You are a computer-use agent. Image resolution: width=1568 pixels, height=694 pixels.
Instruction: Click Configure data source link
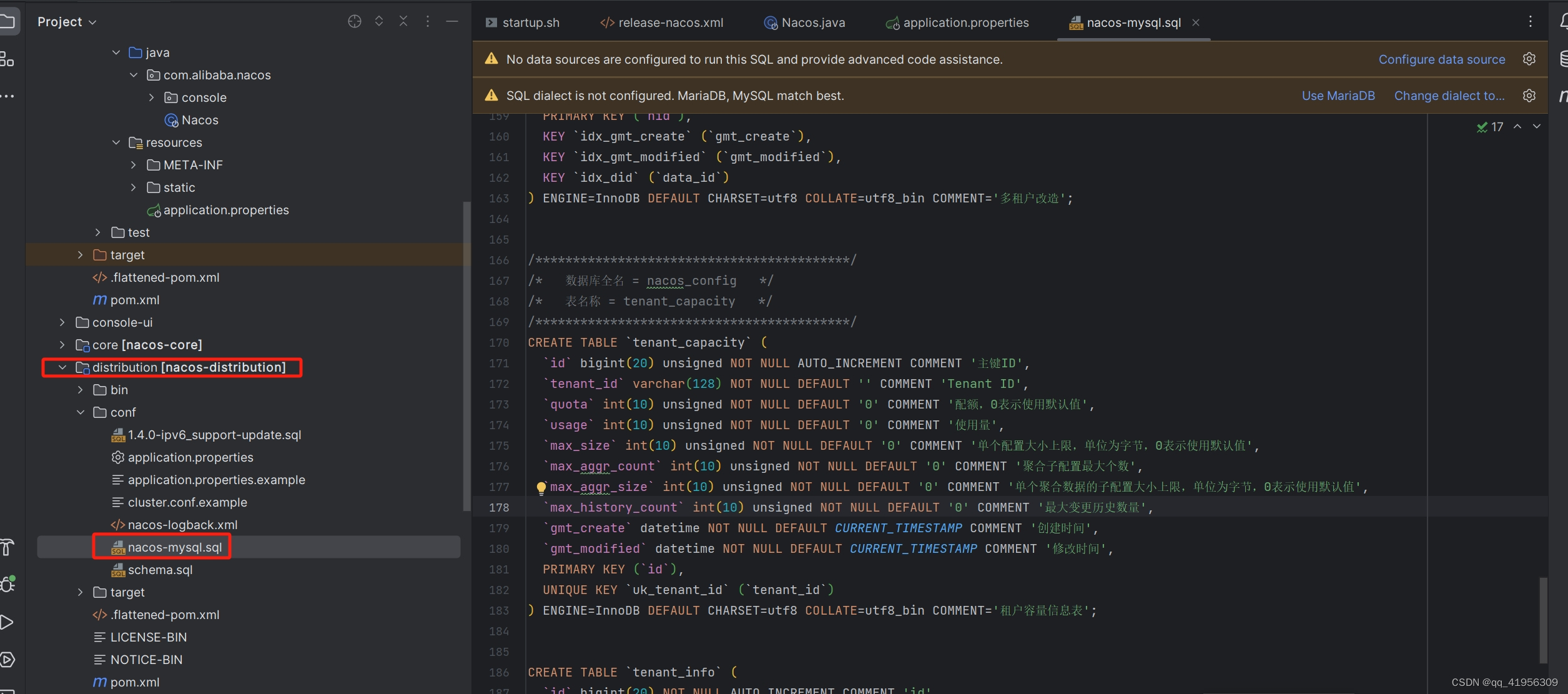[x=1442, y=59]
